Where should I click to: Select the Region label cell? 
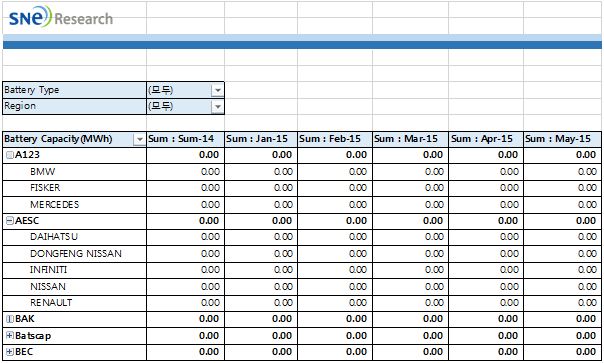[x=75, y=106]
